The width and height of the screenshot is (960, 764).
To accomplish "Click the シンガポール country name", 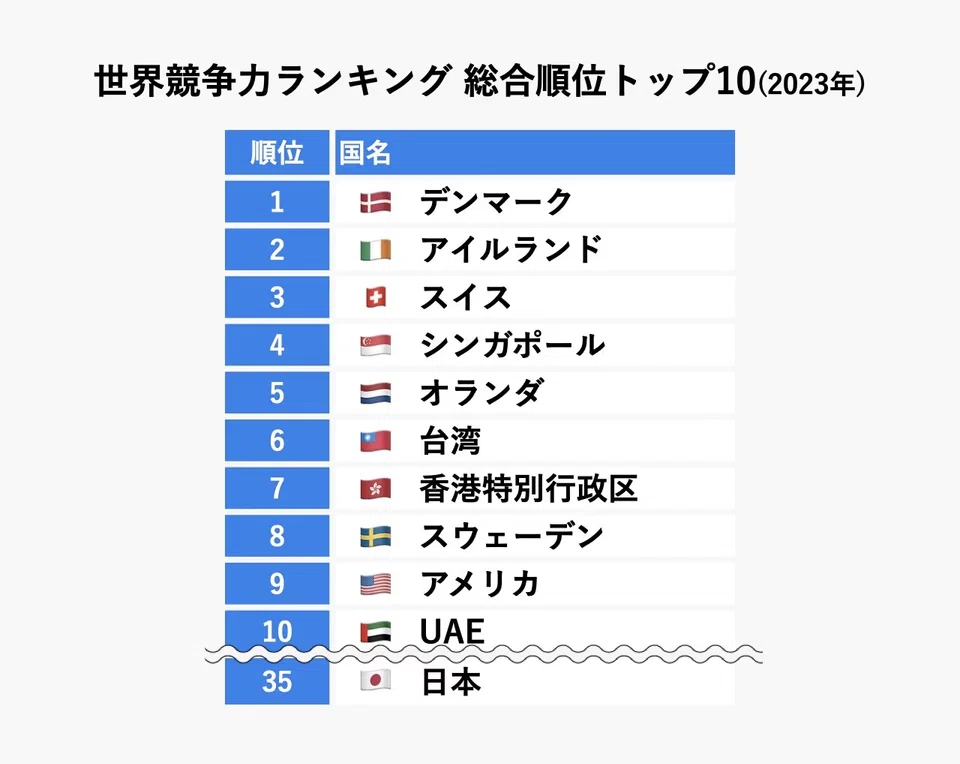I will coord(512,345).
